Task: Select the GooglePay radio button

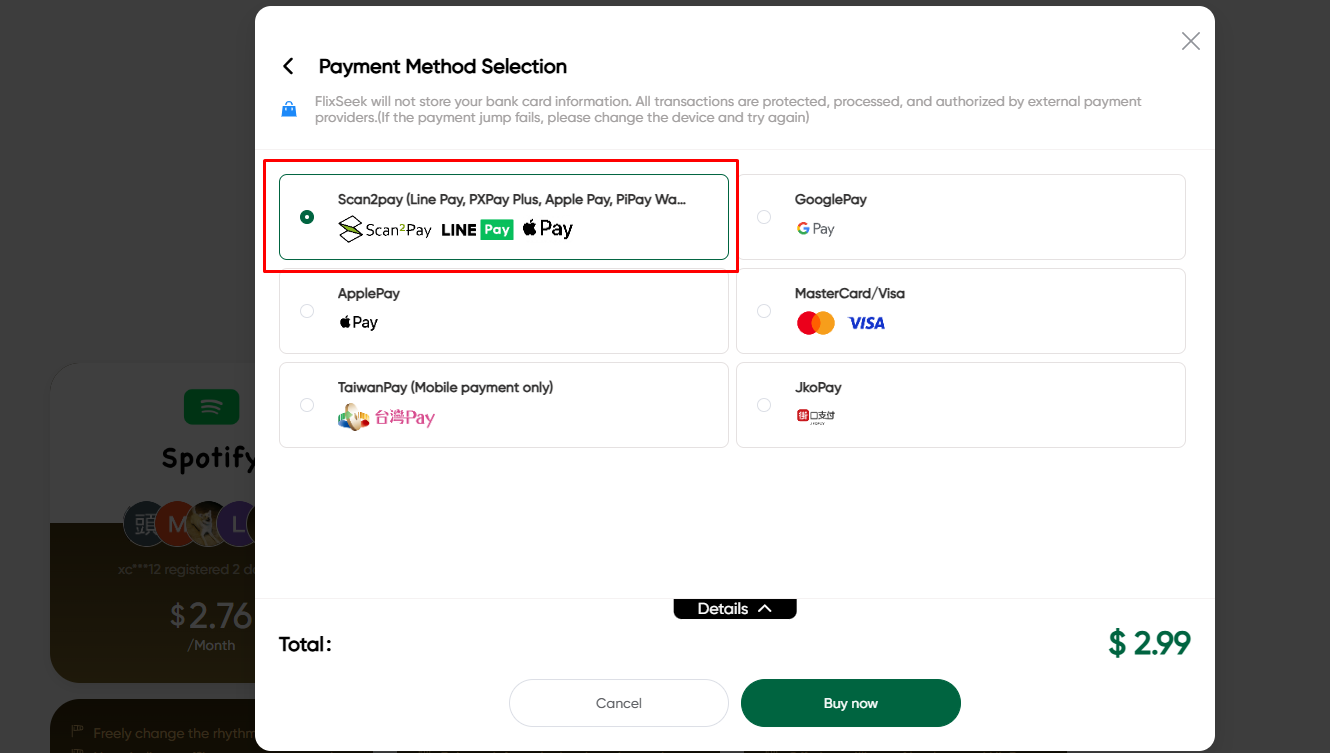Action: (764, 216)
